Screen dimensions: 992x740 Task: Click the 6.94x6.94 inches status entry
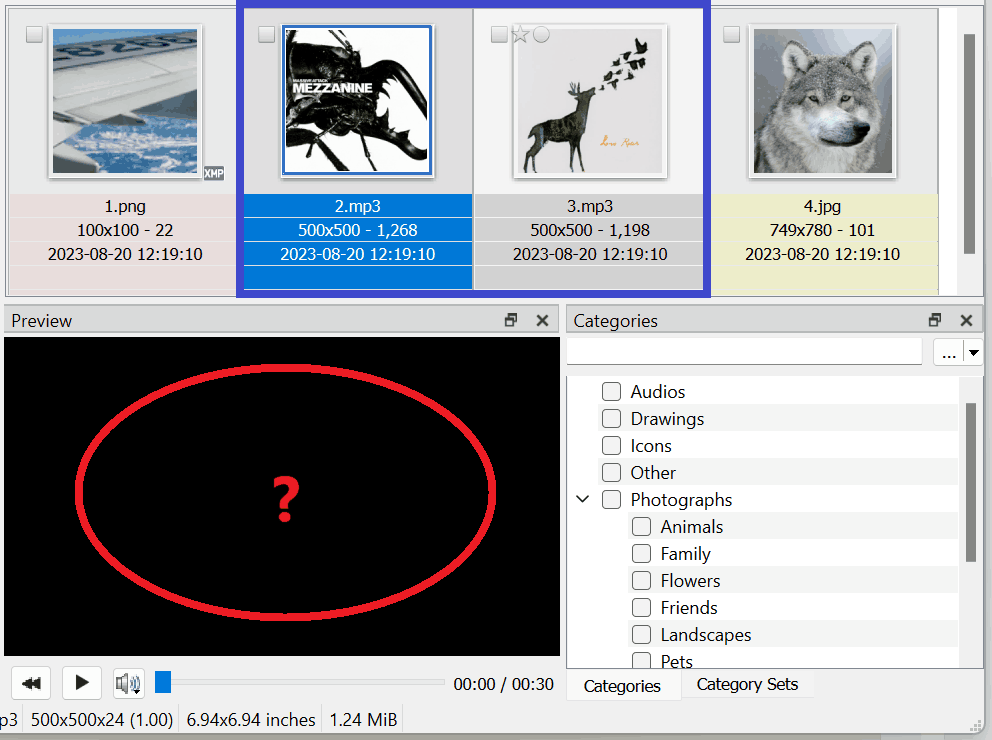click(x=251, y=720)
